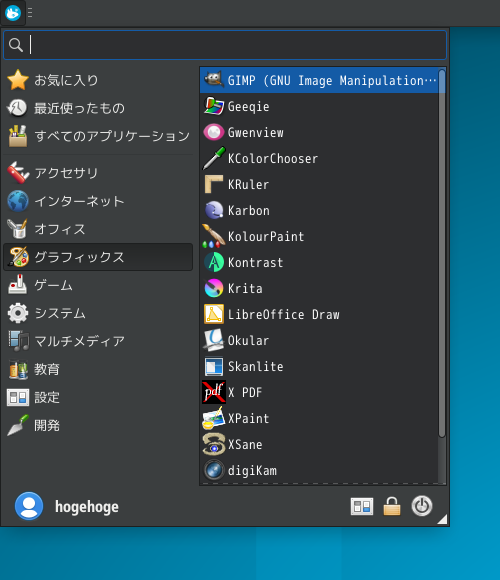Launch Karbon via its icon

click(214, 210)
